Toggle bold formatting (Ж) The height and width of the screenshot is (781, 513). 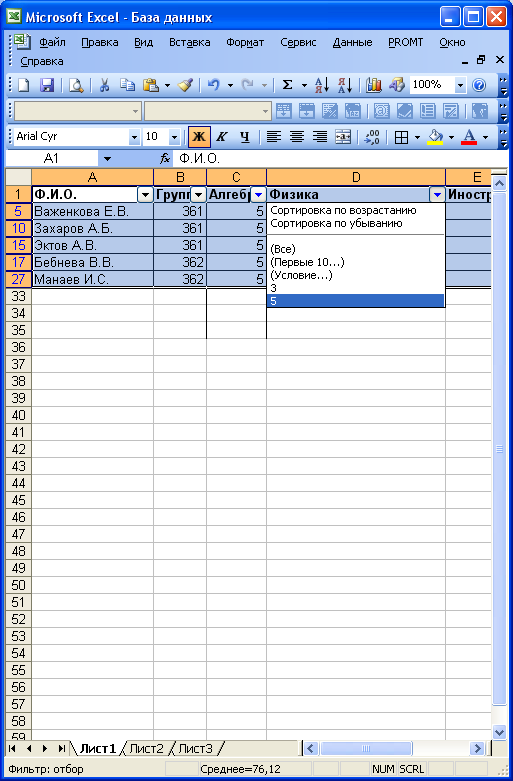(x=199, y=136)
